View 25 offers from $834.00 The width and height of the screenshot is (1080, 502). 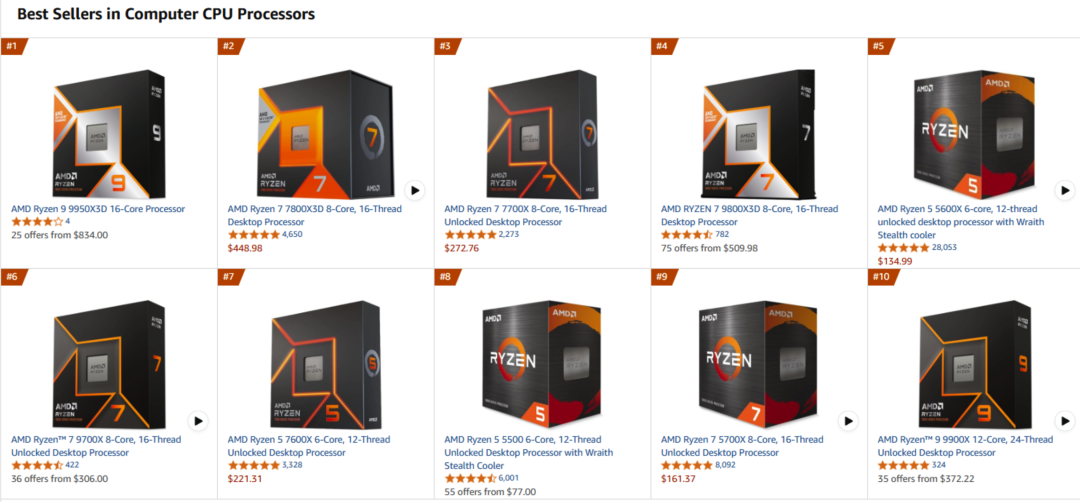60,235
